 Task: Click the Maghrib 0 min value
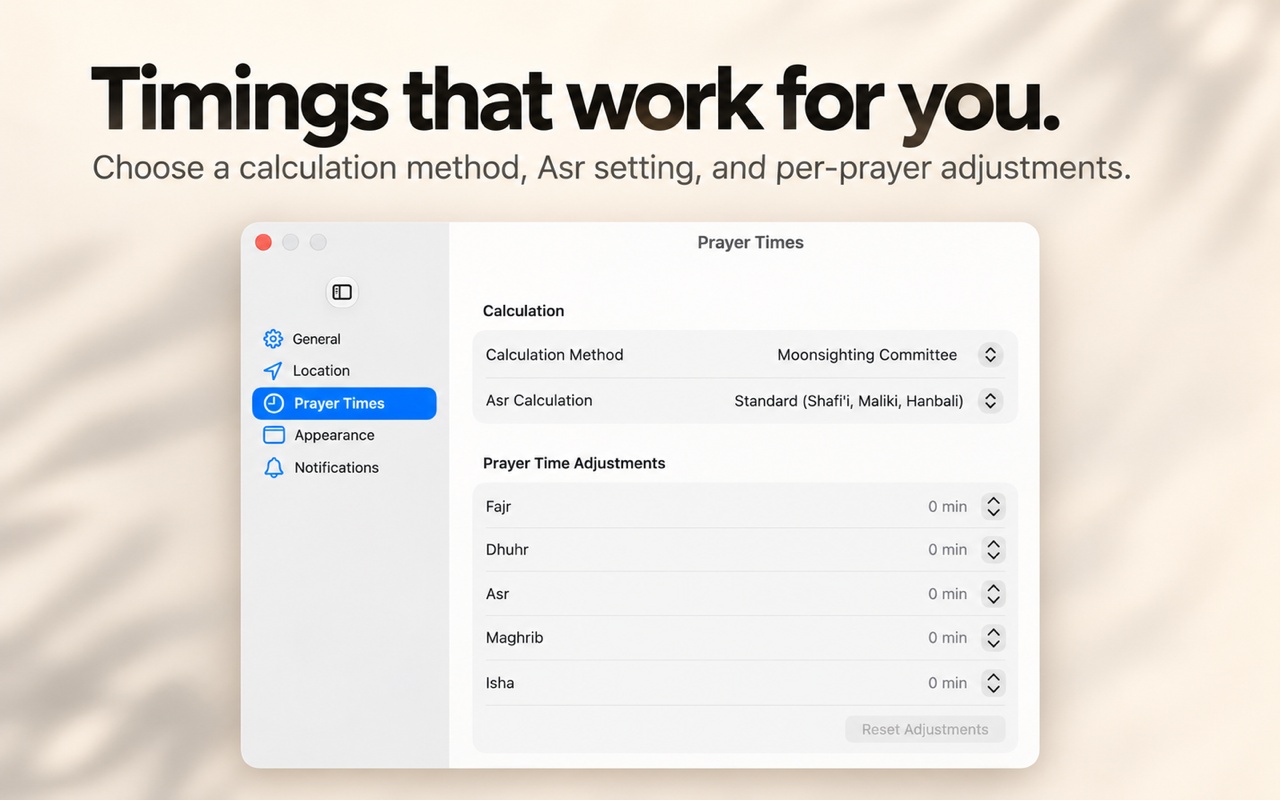tap(947, 638)
